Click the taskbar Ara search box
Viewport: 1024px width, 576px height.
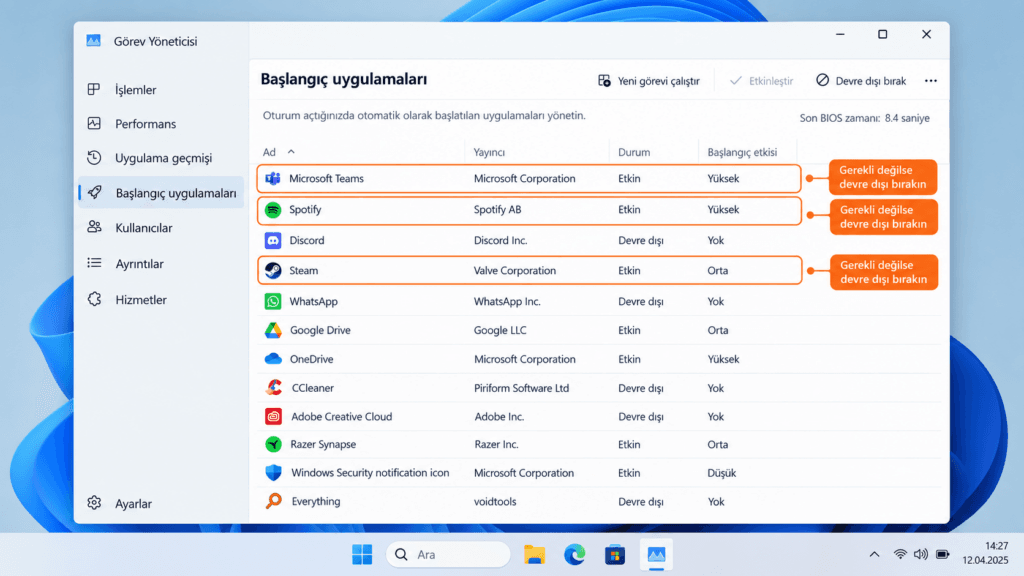(448, 554)
